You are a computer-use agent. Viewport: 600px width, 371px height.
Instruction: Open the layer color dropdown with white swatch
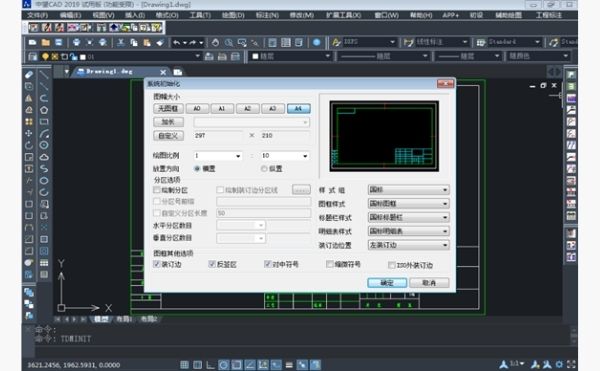coord(291,56)
